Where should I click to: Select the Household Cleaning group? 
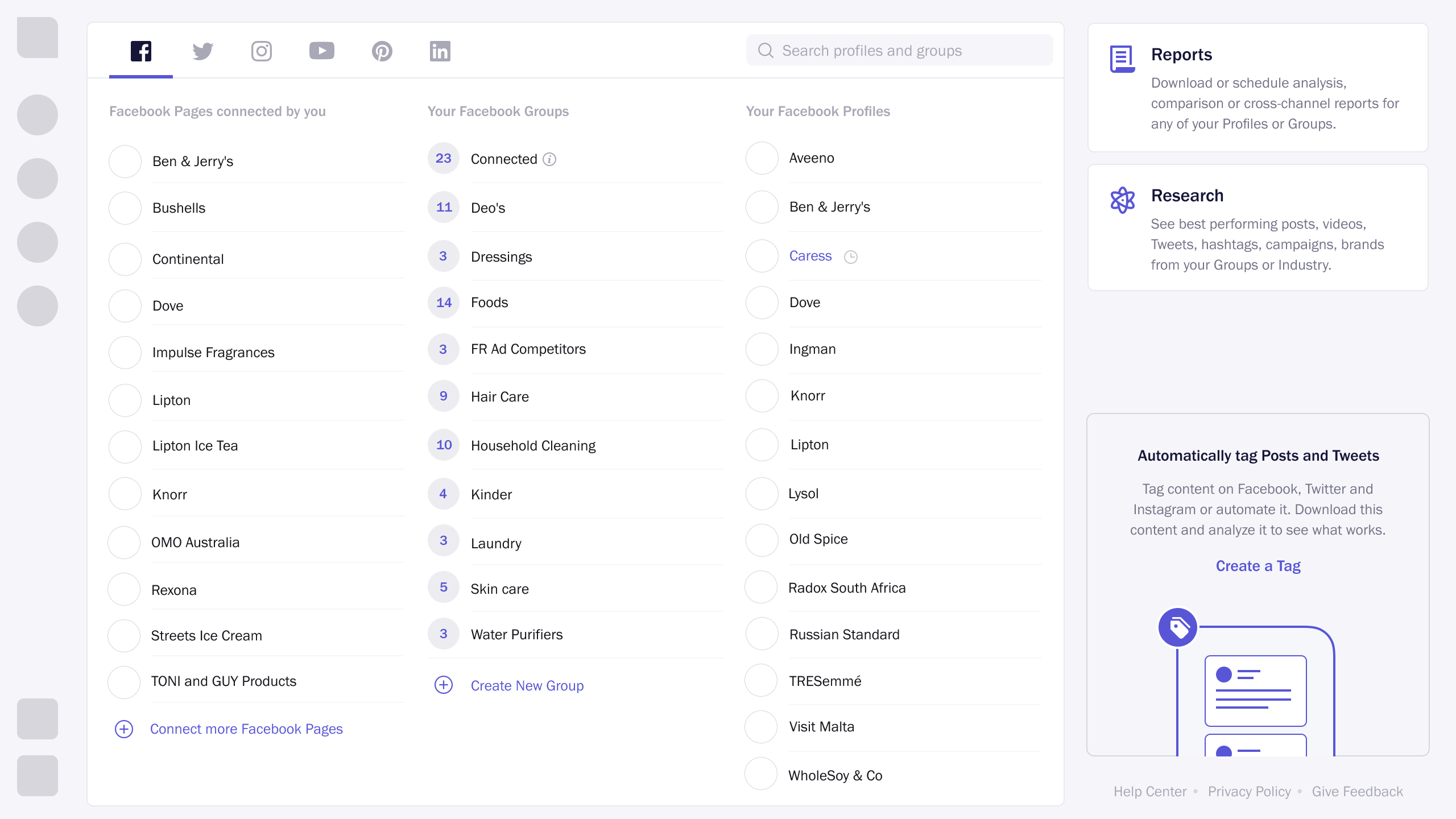[x=533, y=446]
